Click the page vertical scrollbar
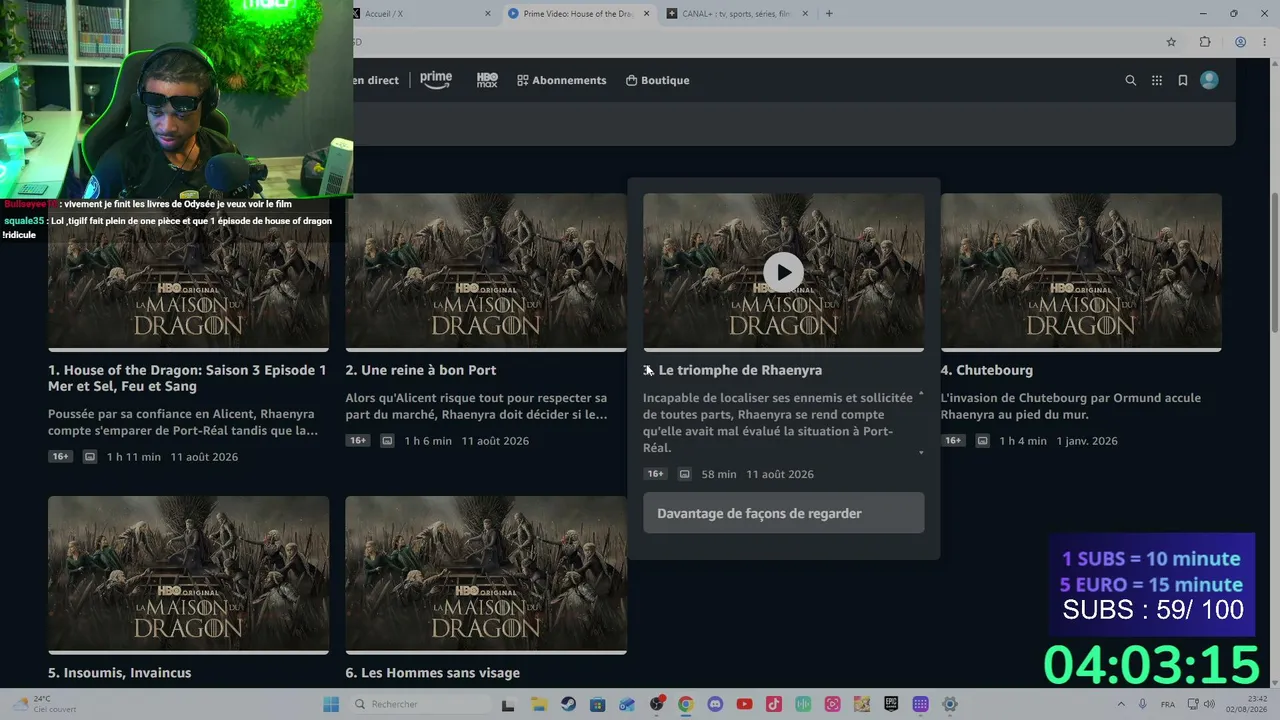 (x=1274, y=260)
